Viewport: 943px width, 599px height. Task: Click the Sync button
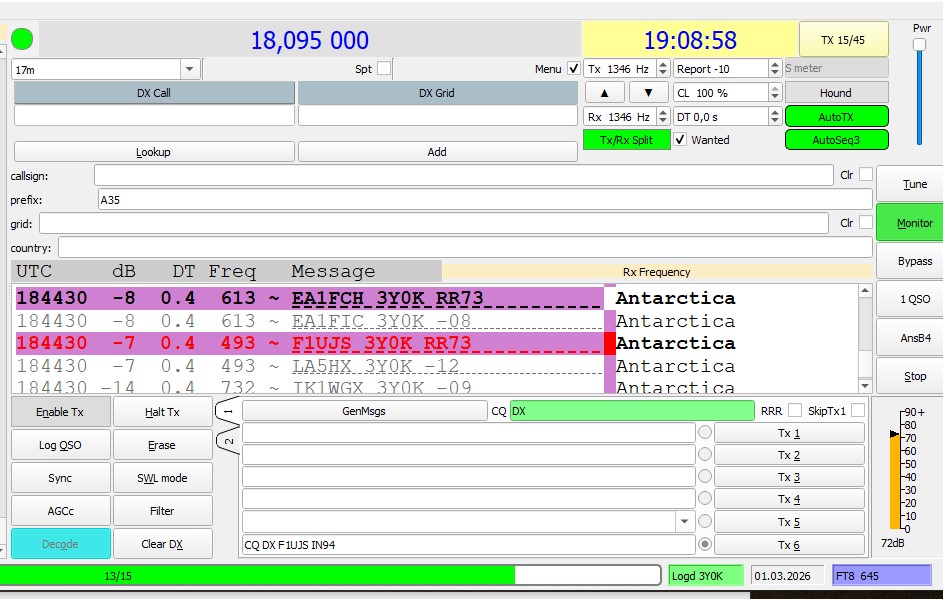point(60,478)
